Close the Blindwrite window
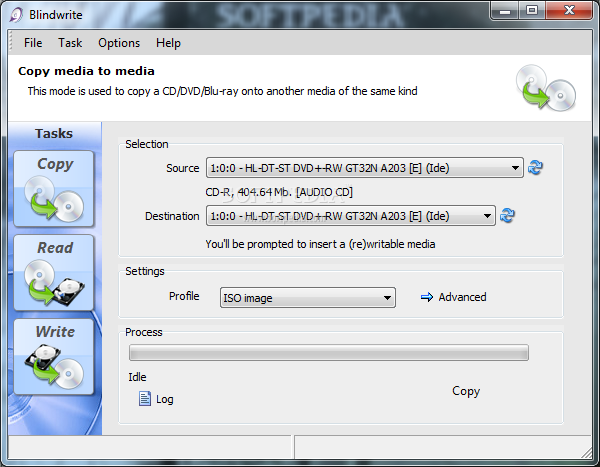600x467 pixels. 569,10
